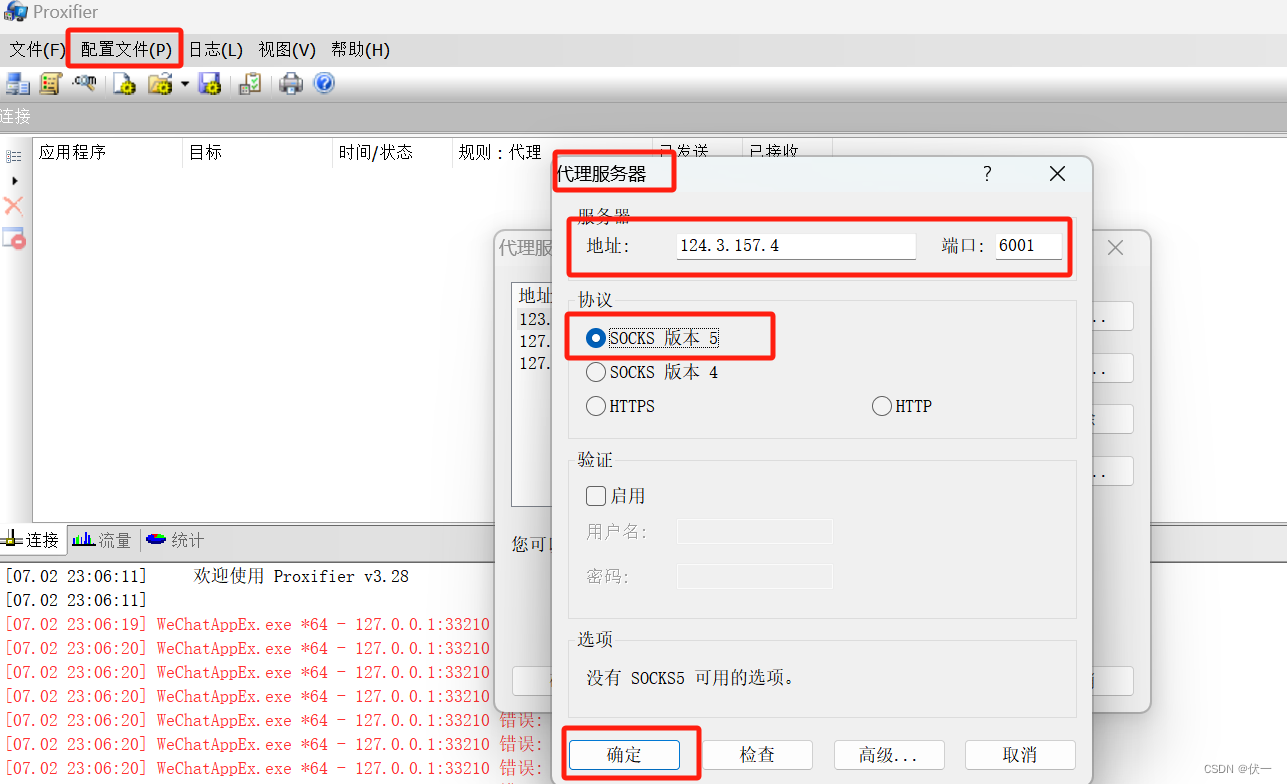
Task: Click the 地址 server address field
Action: tap(796, 246)
